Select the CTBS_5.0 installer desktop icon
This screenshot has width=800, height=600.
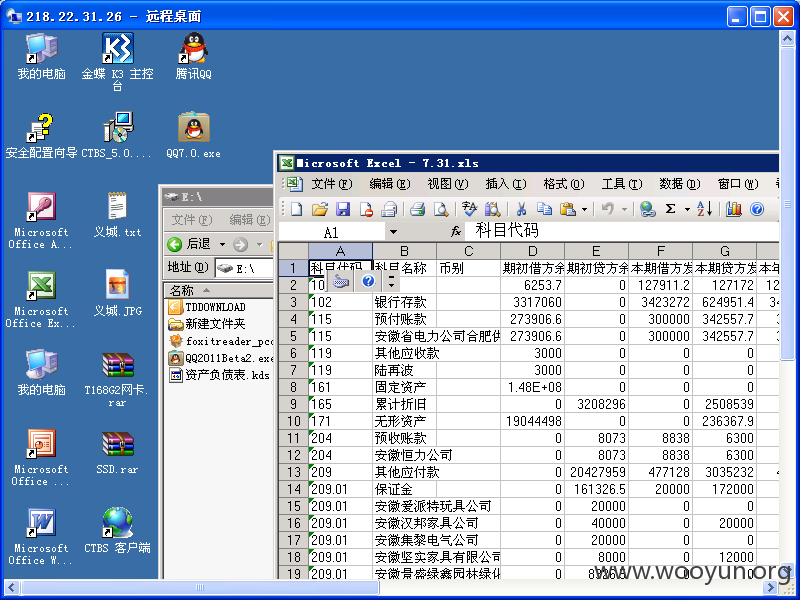point(117,136)
